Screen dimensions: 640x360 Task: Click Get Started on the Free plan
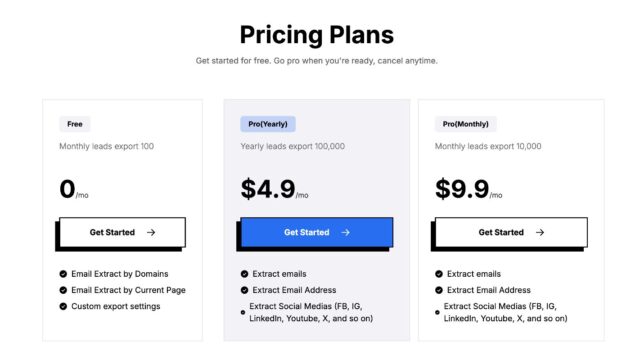[122, 232]
